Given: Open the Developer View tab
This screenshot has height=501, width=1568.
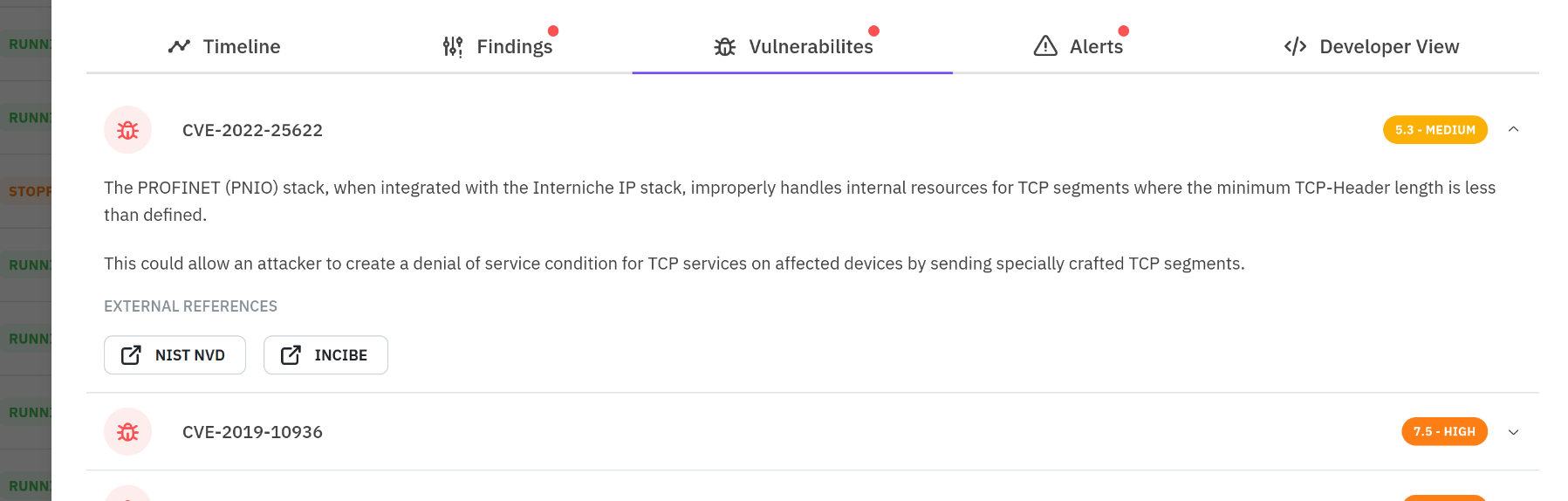Looking at the screenshot, I should (1388, 47).
